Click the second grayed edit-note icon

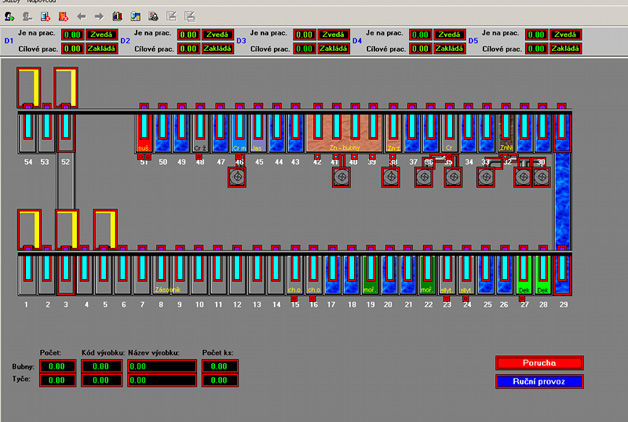(189, 16)
